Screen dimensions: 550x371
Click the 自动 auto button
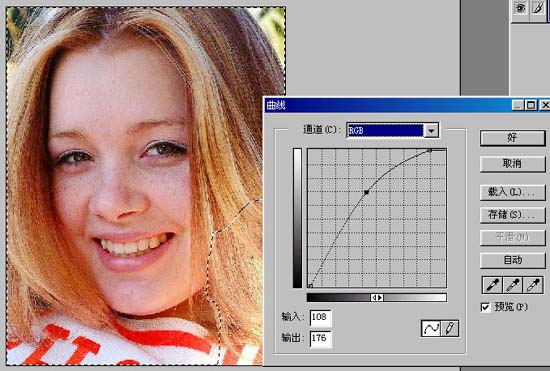512,260
